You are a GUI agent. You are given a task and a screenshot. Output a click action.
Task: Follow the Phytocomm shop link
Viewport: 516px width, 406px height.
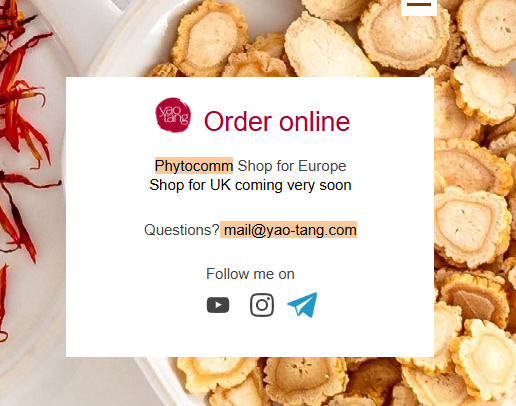pyautogui.click(x=194, y=166)
